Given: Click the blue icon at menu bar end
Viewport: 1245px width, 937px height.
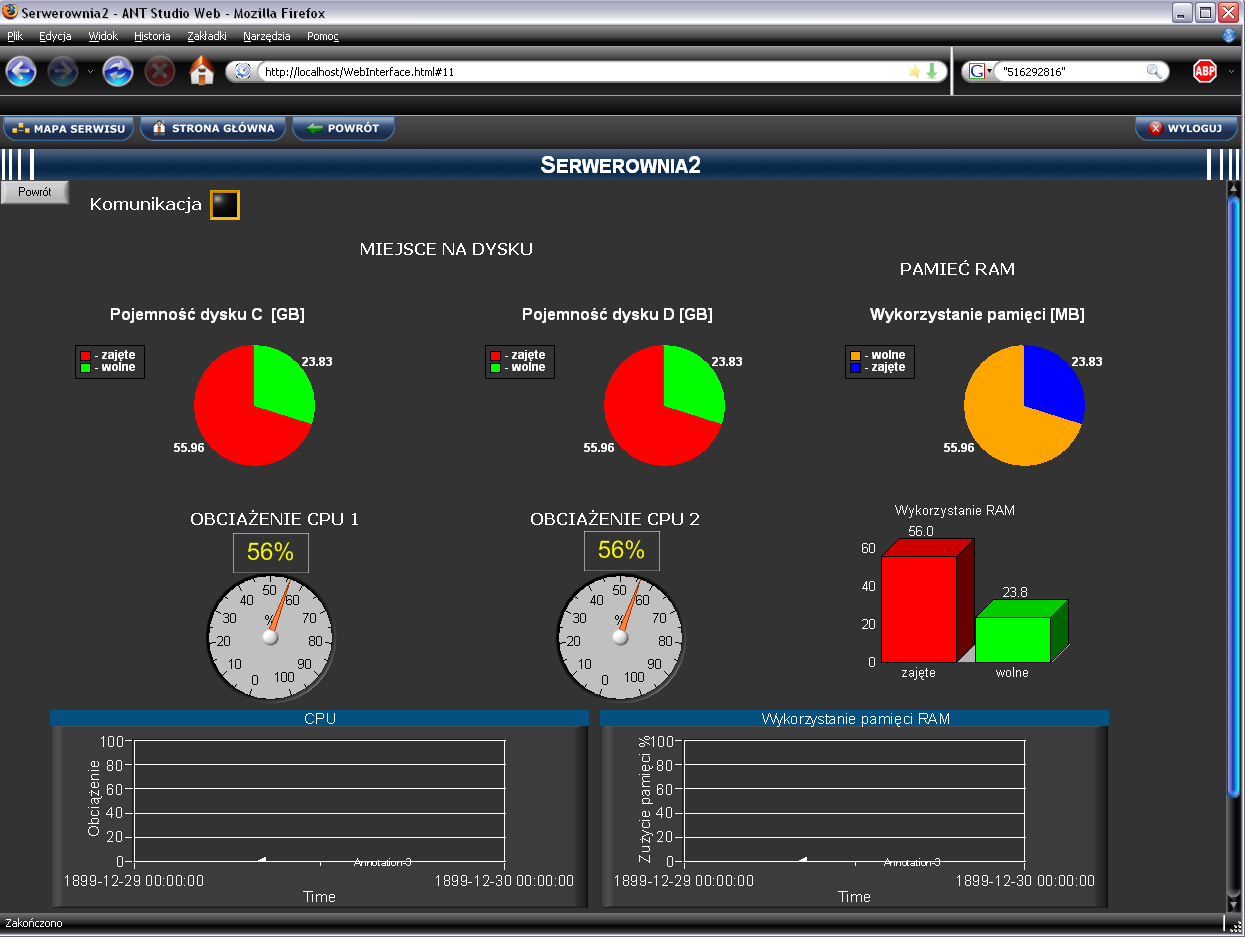Looking at the screenshot, I should (1229, 36).
